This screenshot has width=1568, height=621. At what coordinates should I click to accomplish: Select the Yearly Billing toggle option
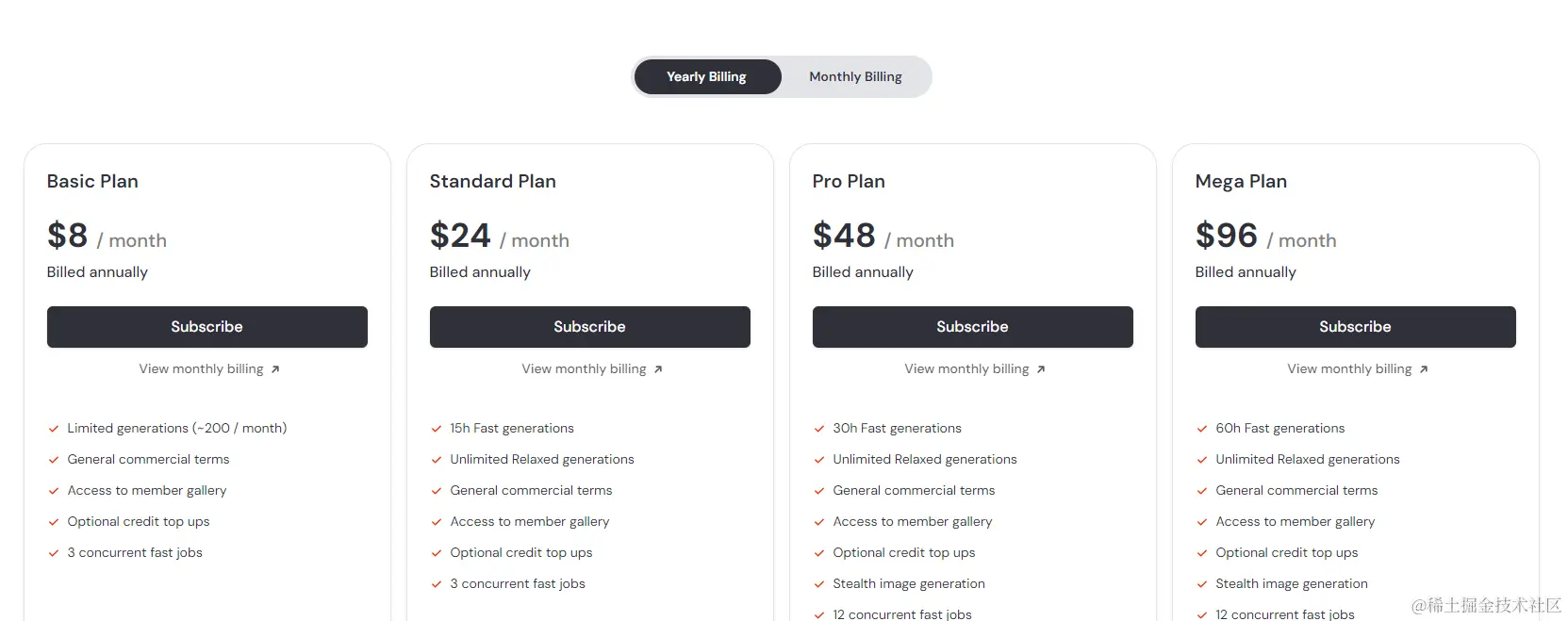[707, 76]
